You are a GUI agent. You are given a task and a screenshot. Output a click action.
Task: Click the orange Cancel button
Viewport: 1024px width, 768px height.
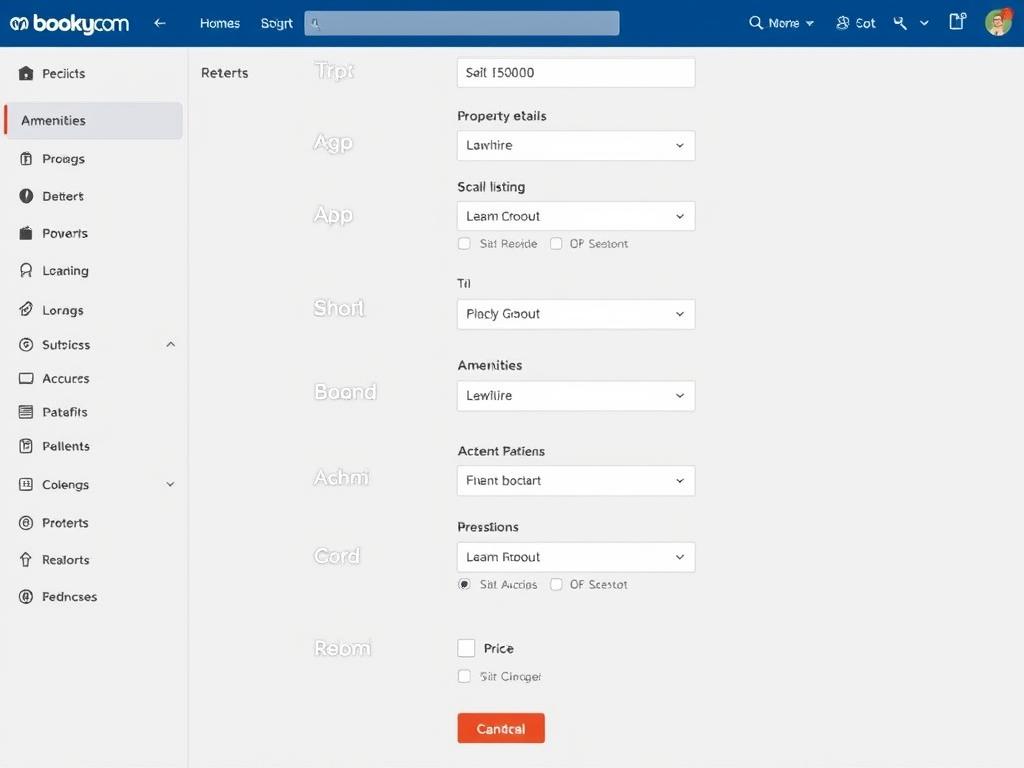click(x=501, y=728)
